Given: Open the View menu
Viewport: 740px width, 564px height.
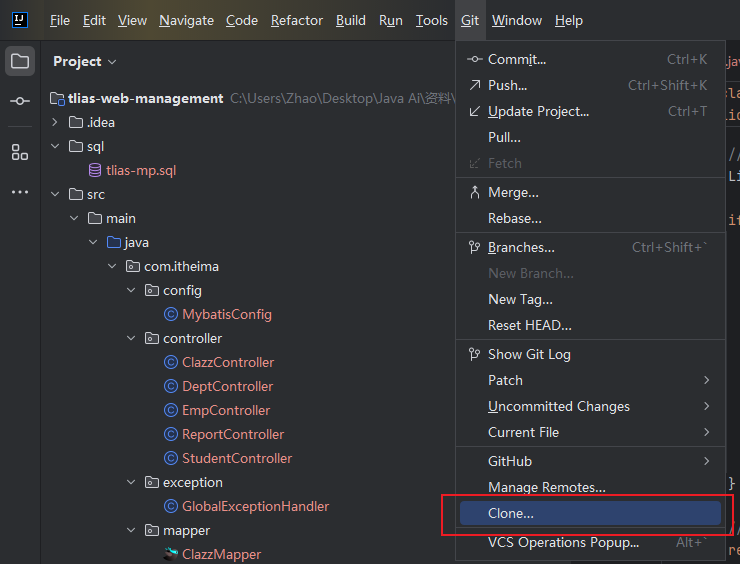Looking at the screenshot, I should tap(132, 20).
